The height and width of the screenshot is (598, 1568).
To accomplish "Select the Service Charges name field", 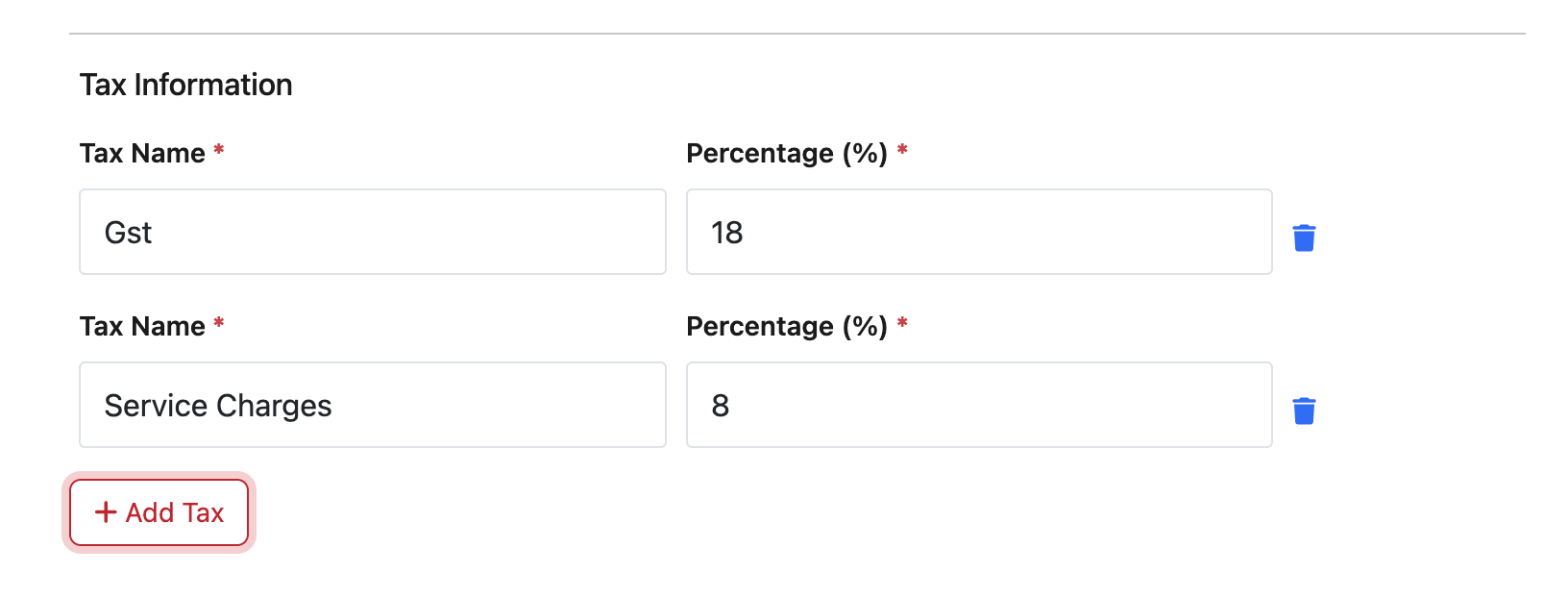I will (x=372, y=405).
